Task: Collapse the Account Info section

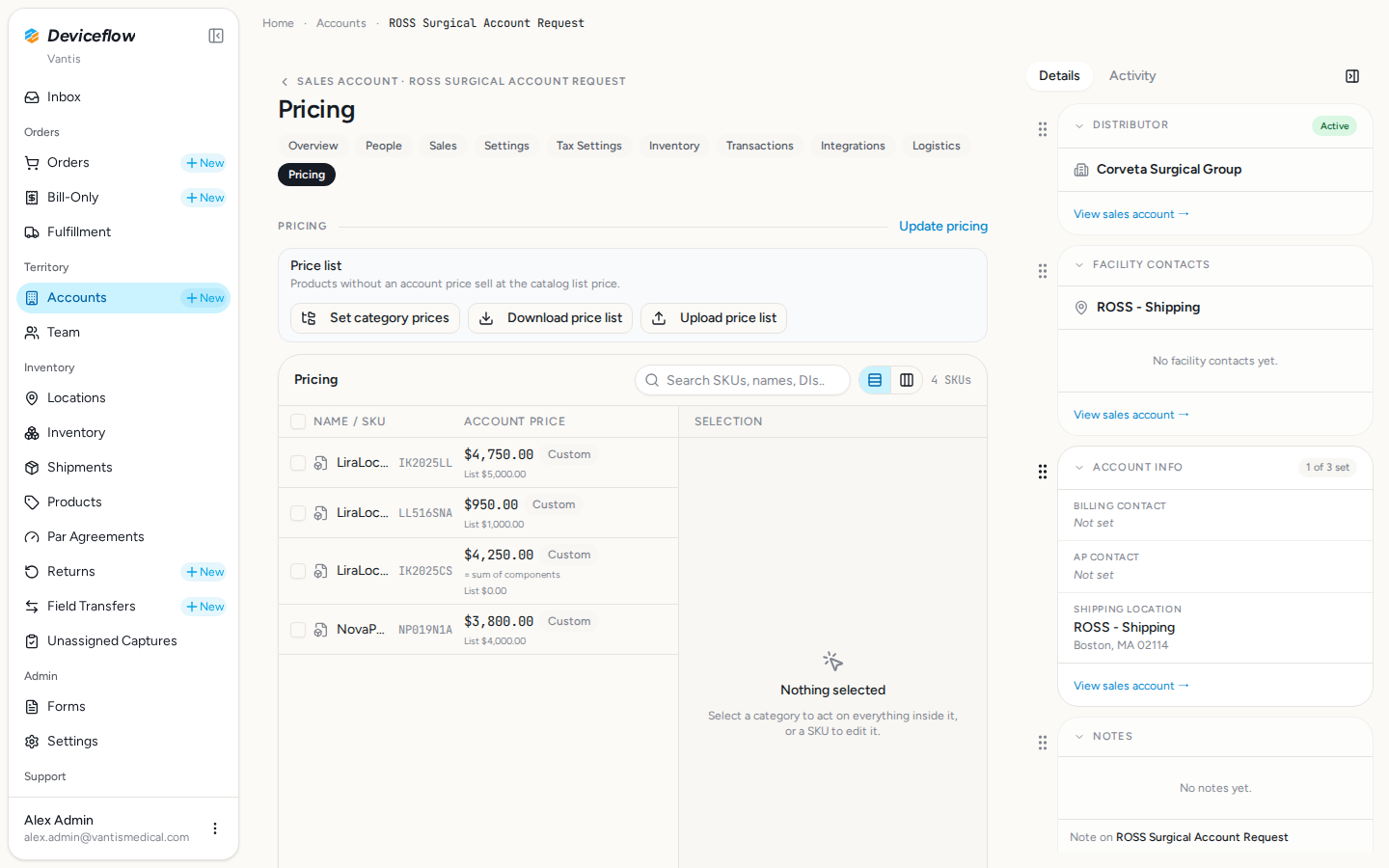Action: 1079,468
